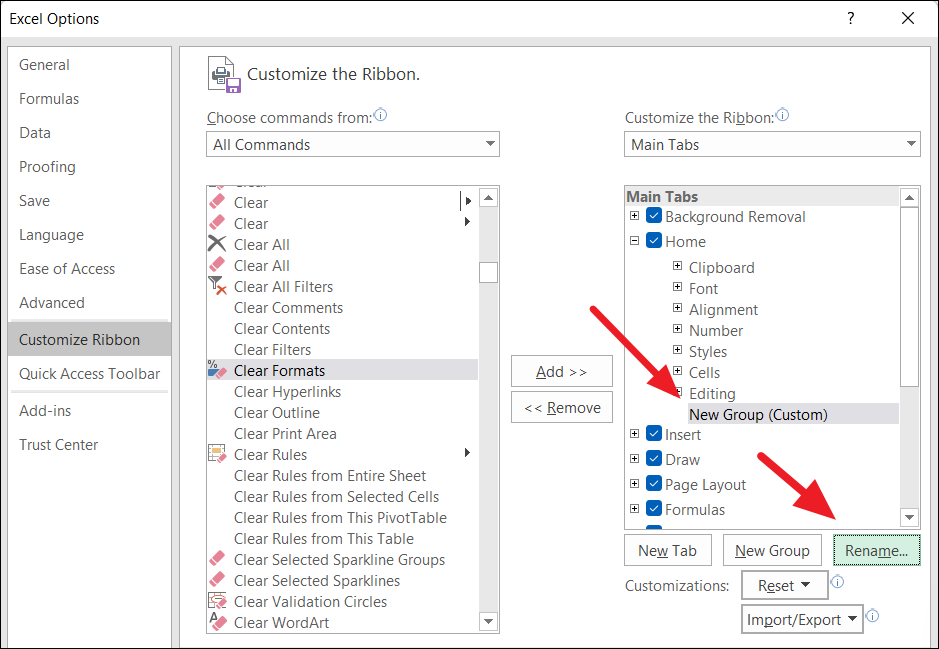Toggle the Home tab checkbox
The width and height of the screenshot is (939, 649).
point(654,241)
